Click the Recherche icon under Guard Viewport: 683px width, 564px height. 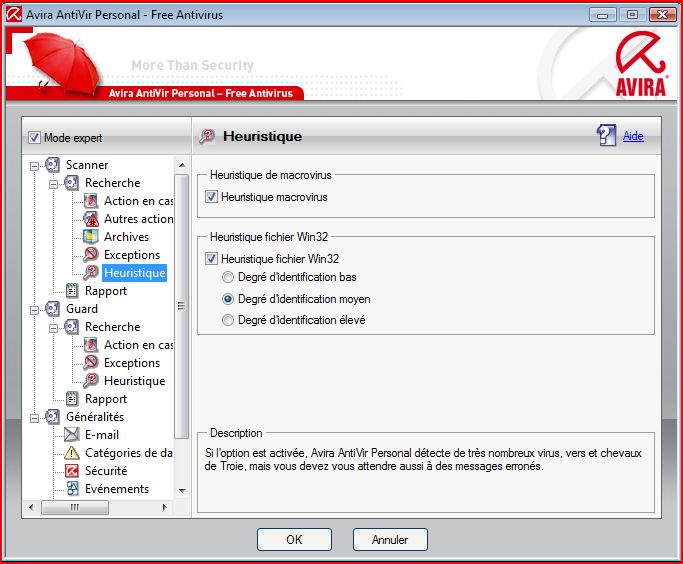[x=71, y=327]
